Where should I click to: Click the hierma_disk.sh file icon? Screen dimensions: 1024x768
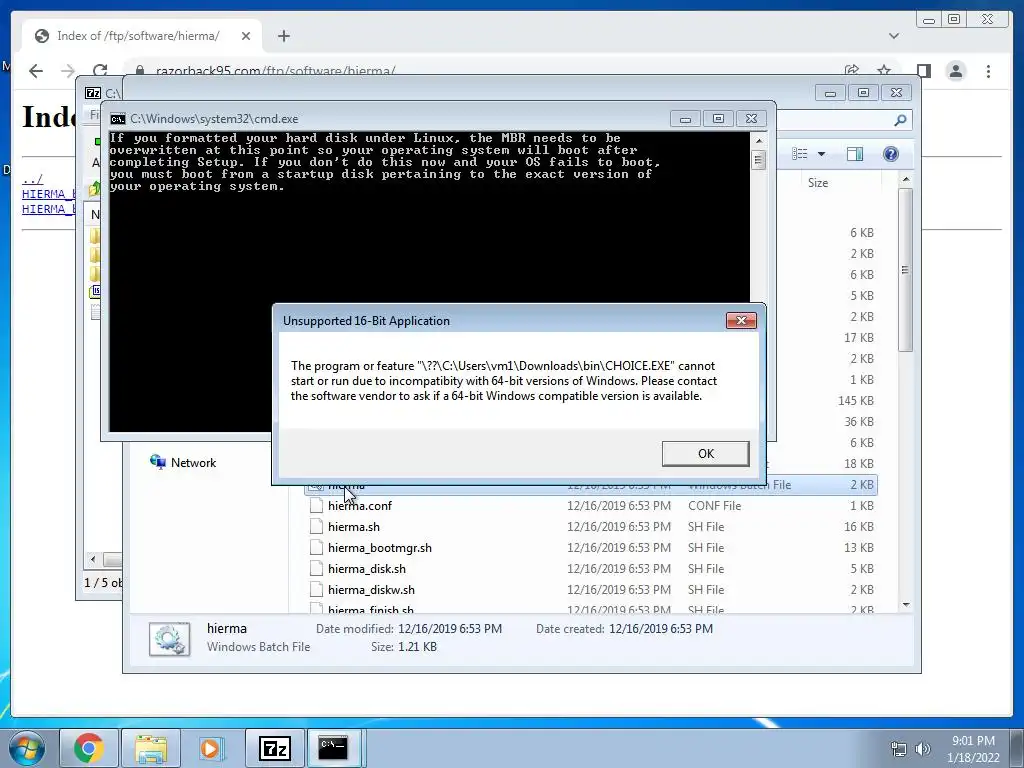click(316, 568)
